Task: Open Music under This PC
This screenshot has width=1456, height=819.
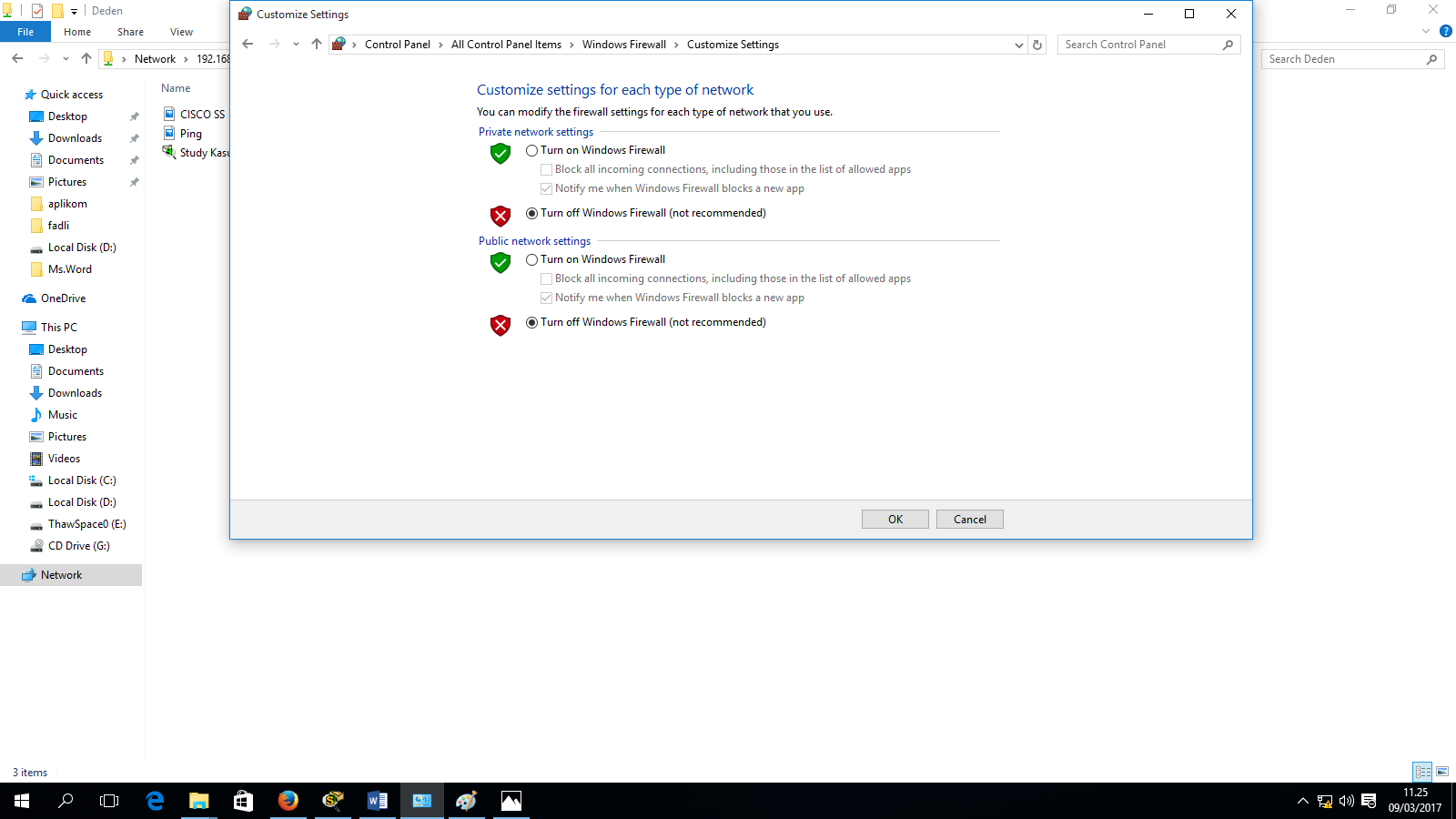Action: pos(62,415)
